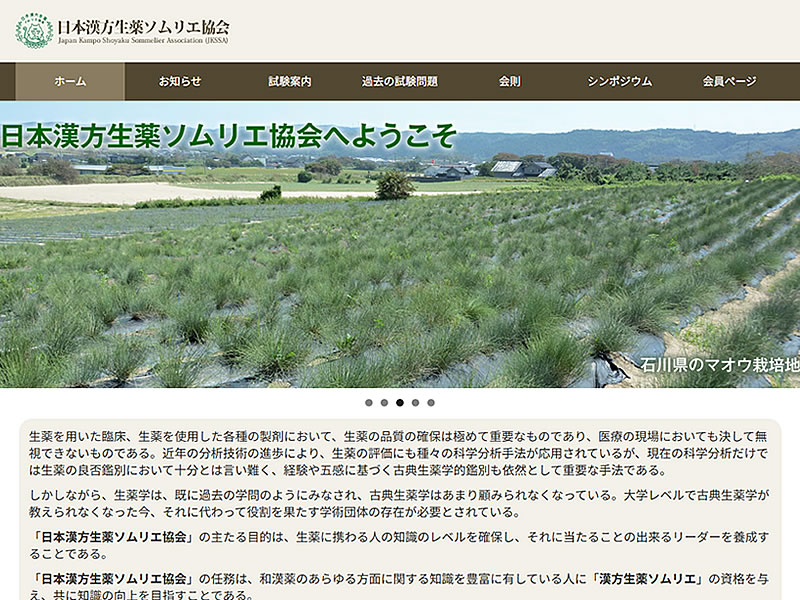Jump to the fifth slide indicator dot

(x=432, y=401)
